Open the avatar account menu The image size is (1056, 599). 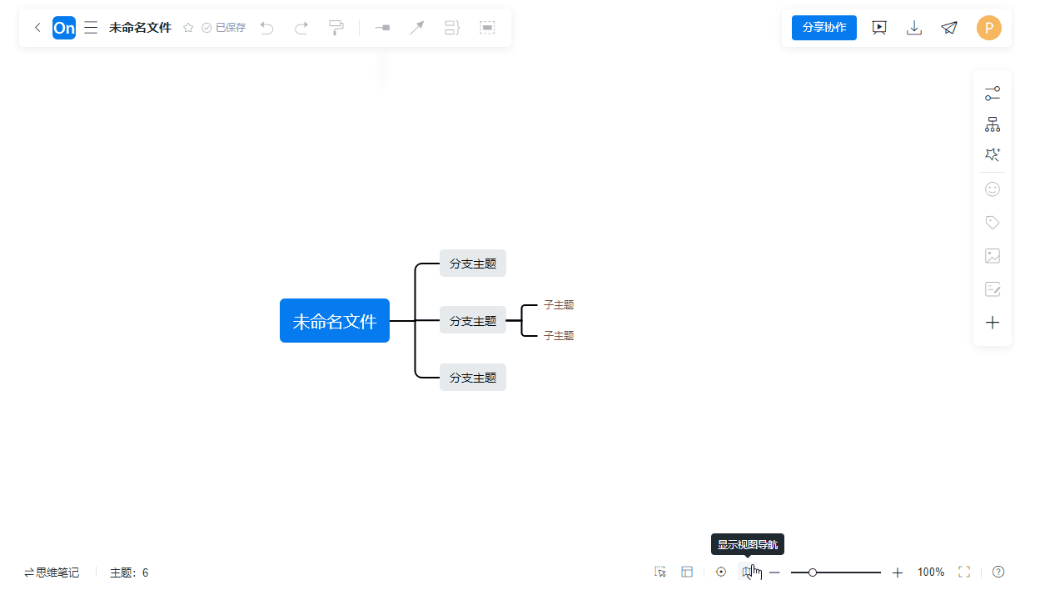coord(989,27)
